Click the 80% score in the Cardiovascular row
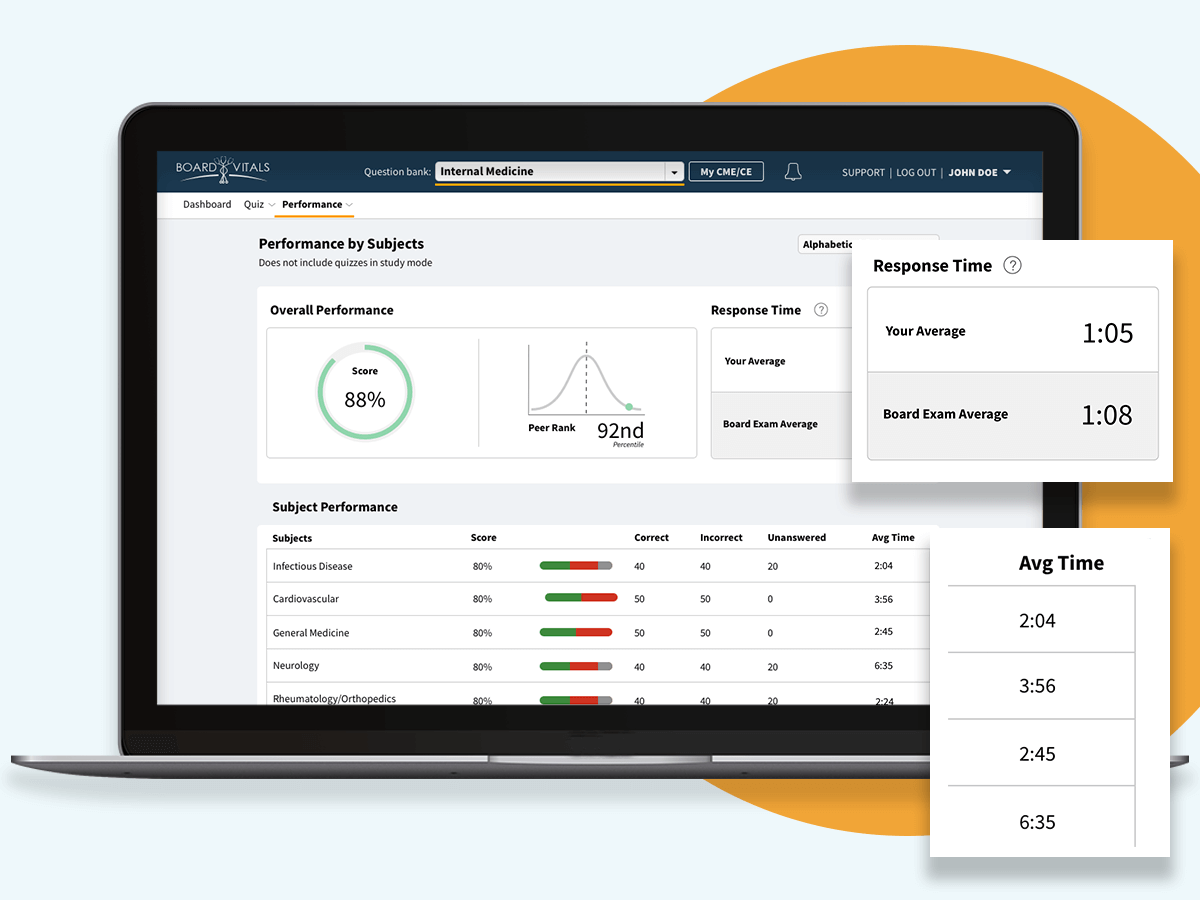The image size is (1200, 900). pyautogui.click(x=482, y=599)
